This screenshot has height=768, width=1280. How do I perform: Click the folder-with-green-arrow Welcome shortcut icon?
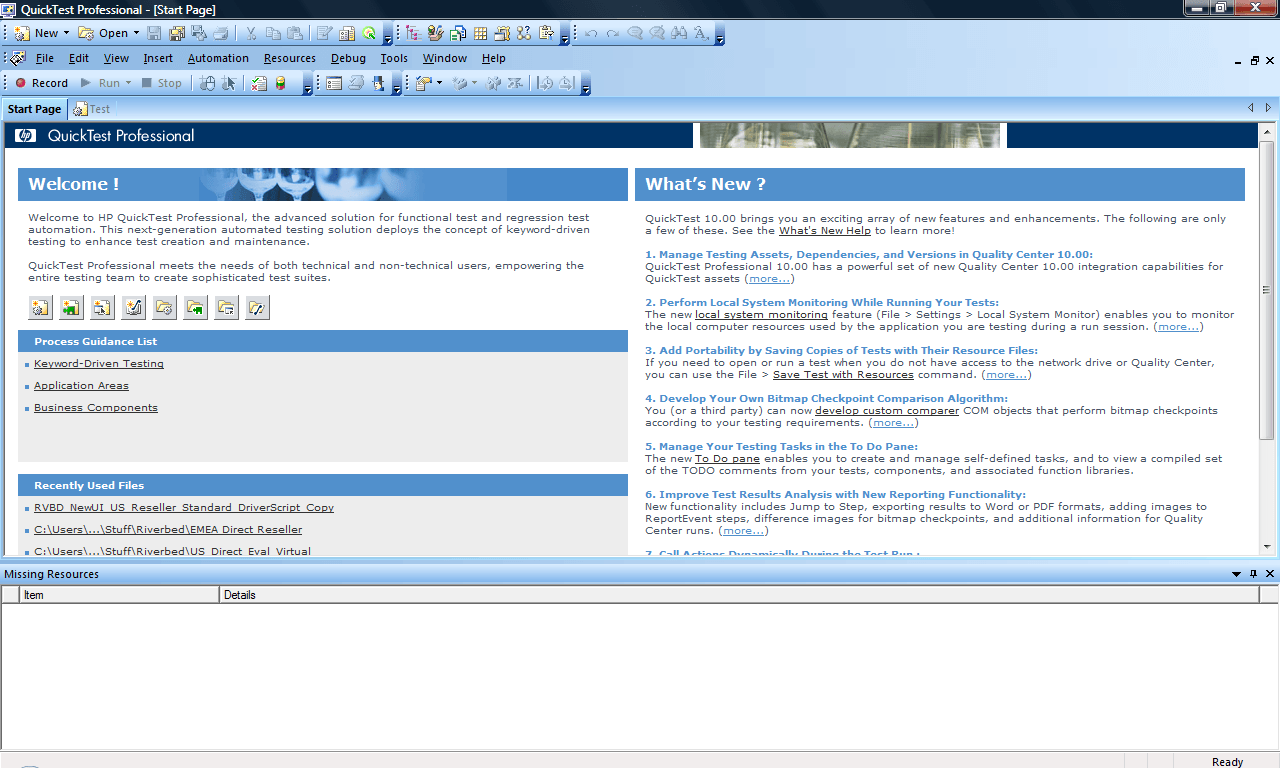[196, 308]
